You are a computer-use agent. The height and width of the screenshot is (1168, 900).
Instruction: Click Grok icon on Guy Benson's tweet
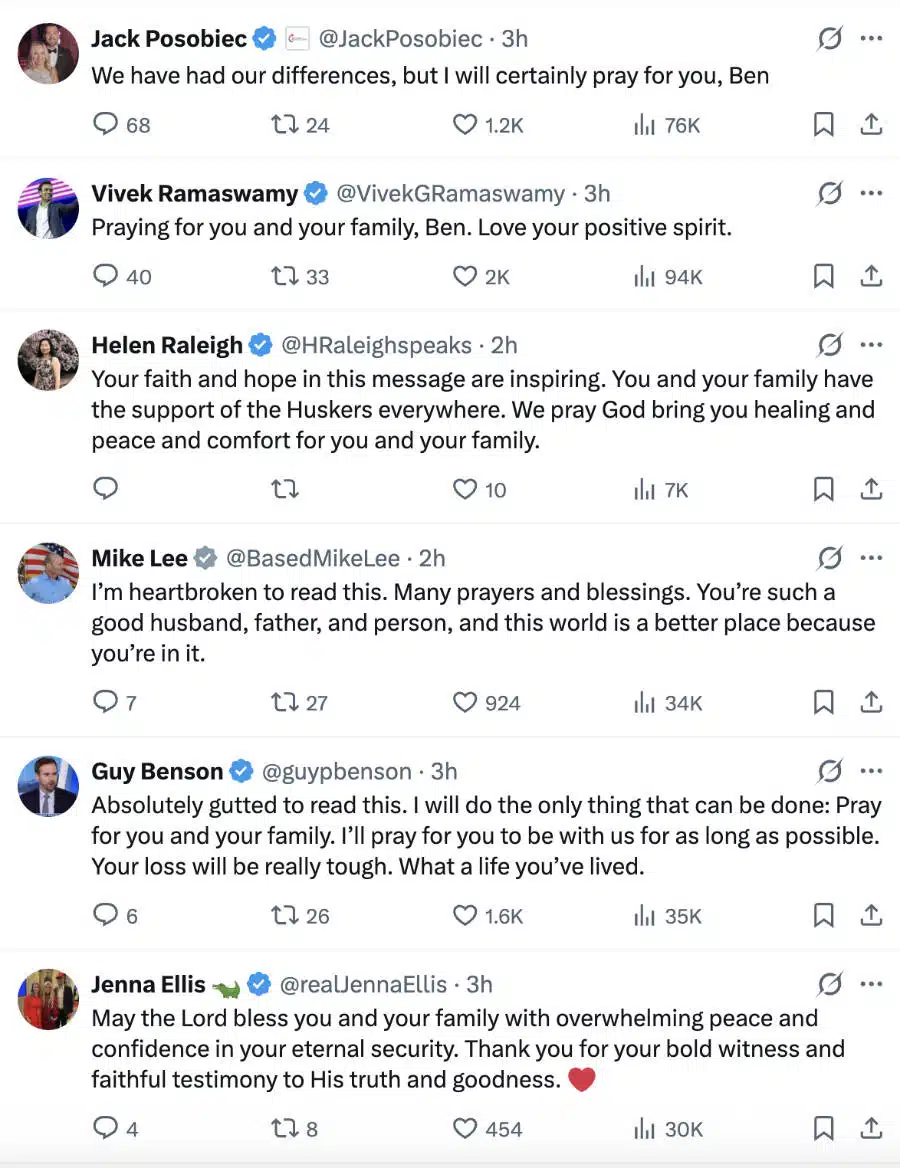point(829,771)
